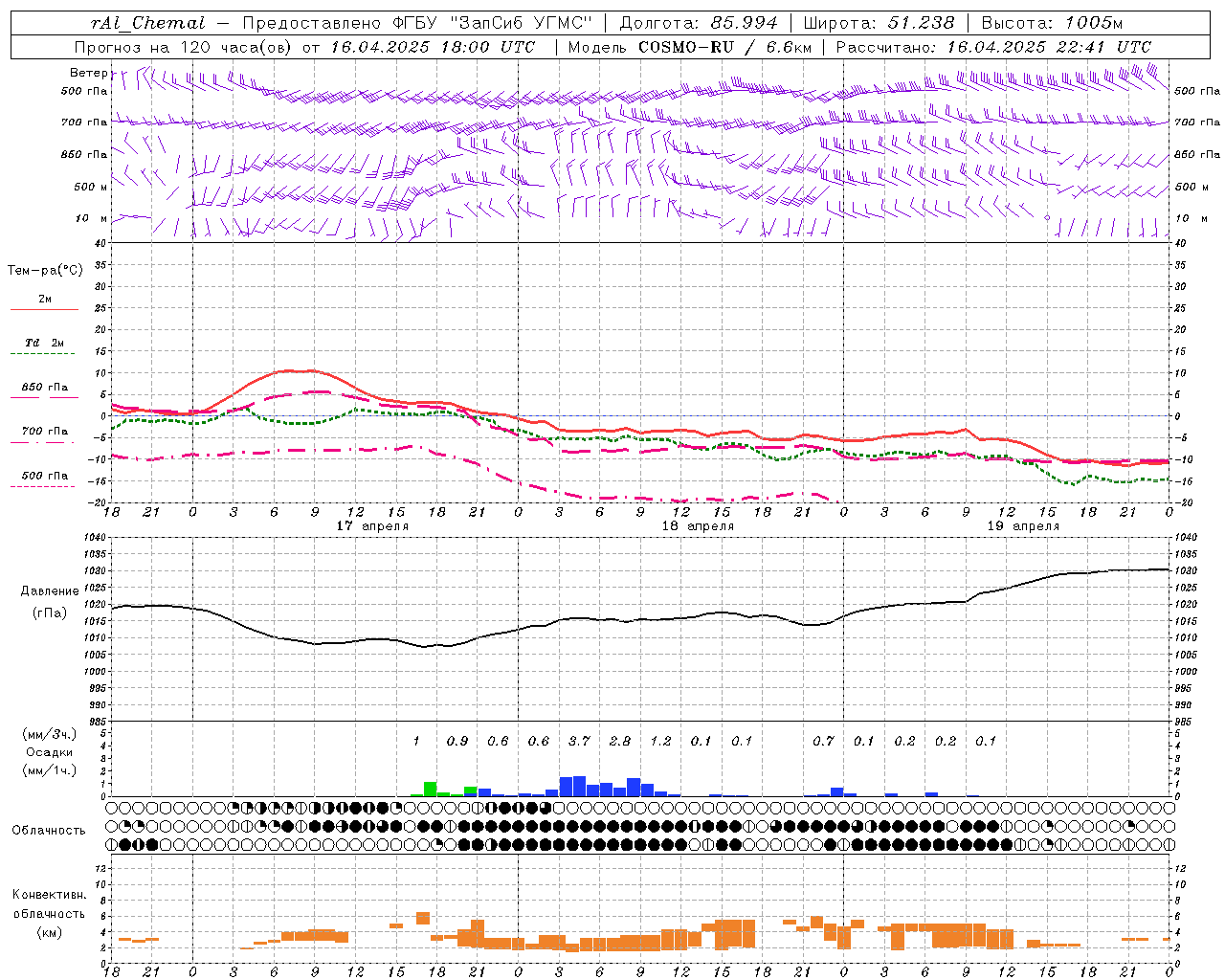
Task: Click the precipitation value "3.7"
Action: click(579, 741)
